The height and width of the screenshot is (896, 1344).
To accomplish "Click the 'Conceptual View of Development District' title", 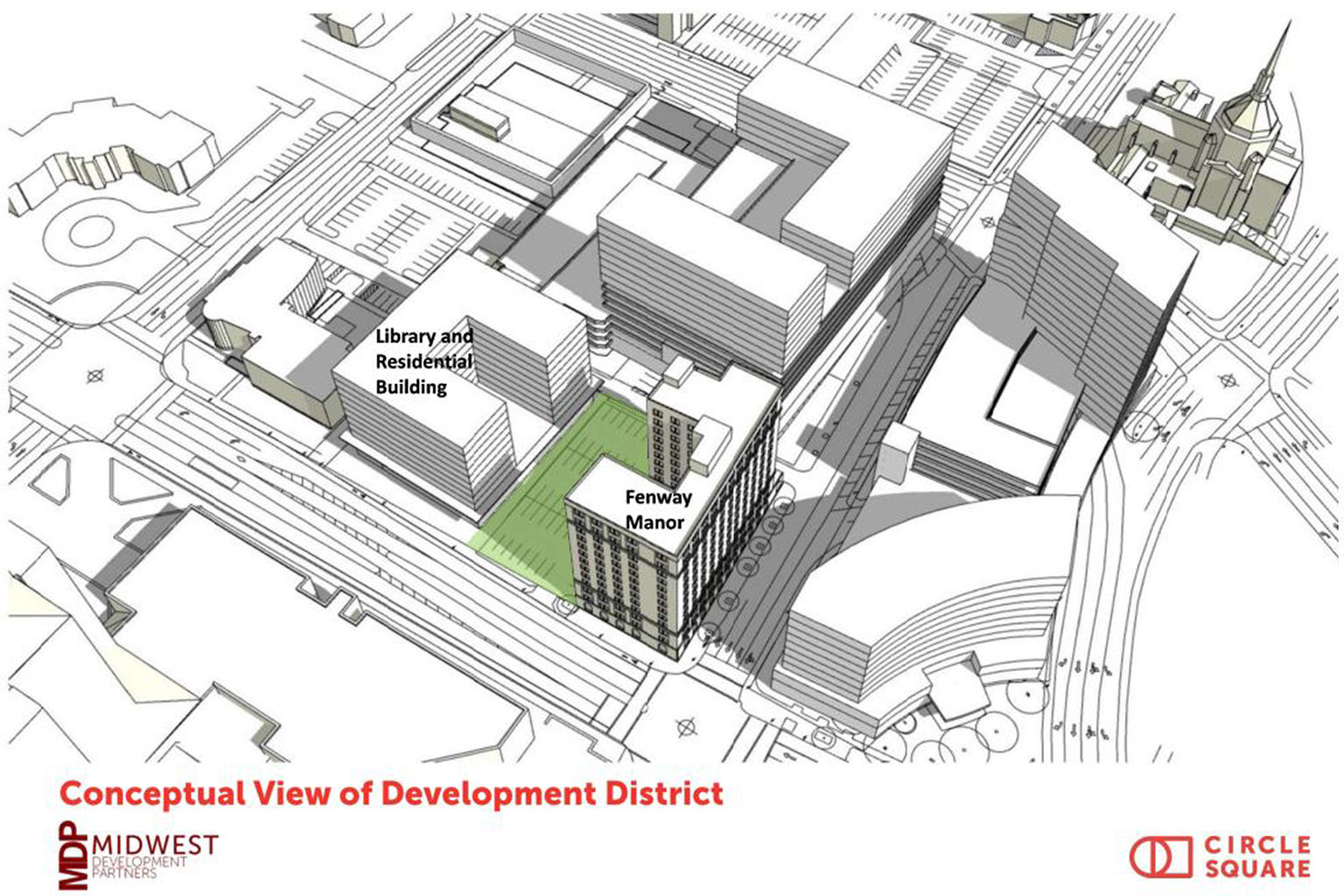I will [392, 793].
